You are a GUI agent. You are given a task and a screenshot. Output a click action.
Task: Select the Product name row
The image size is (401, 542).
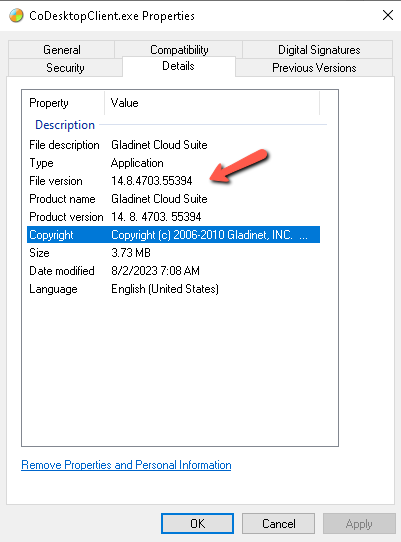174,199
